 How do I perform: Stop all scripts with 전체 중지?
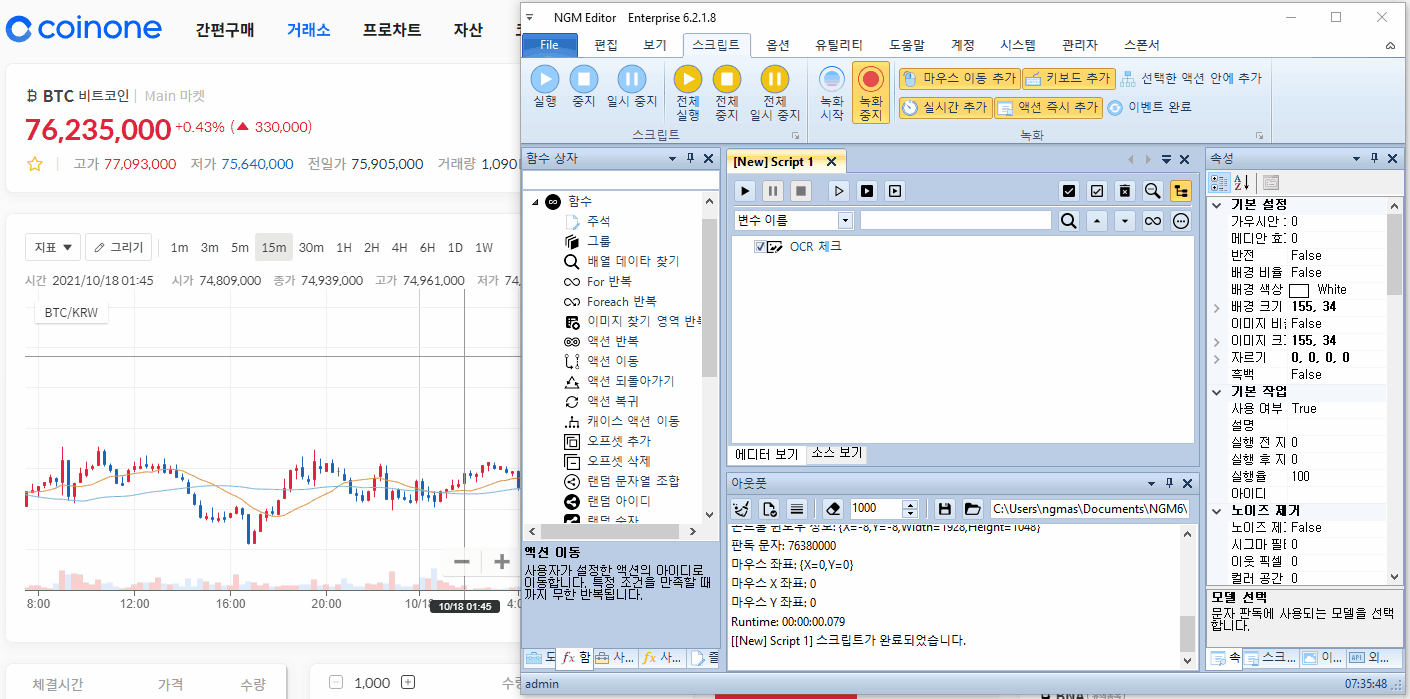[x=727, y=92]
